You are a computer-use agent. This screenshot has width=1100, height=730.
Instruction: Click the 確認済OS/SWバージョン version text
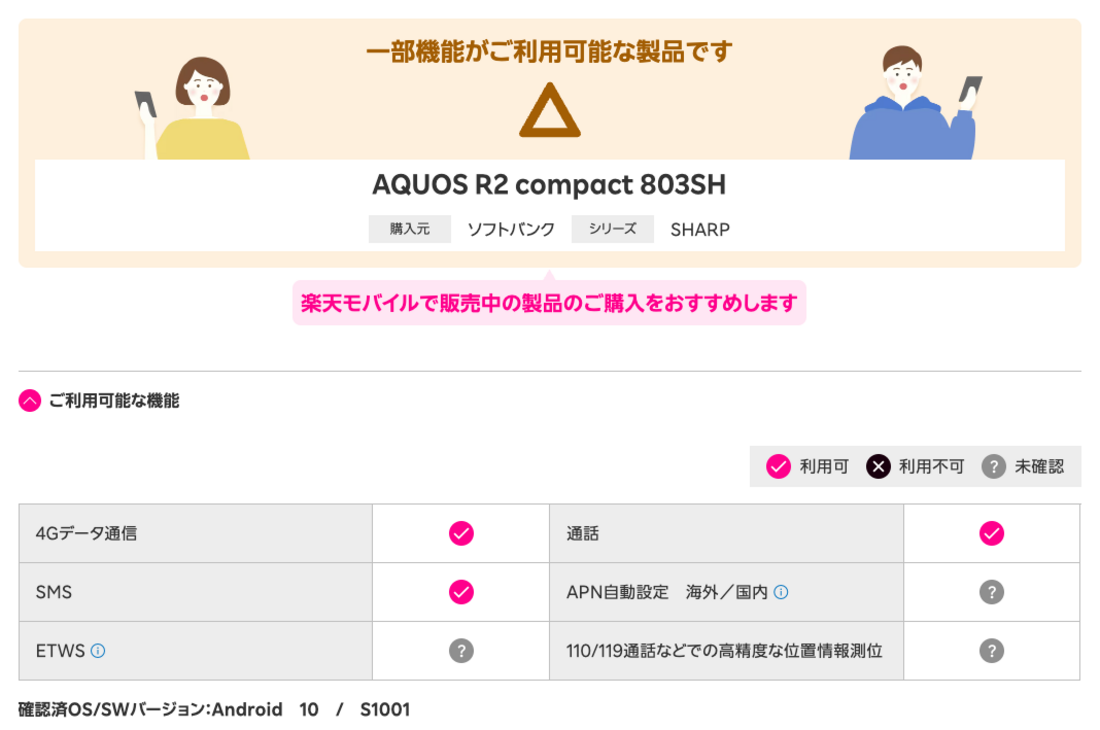210,709
